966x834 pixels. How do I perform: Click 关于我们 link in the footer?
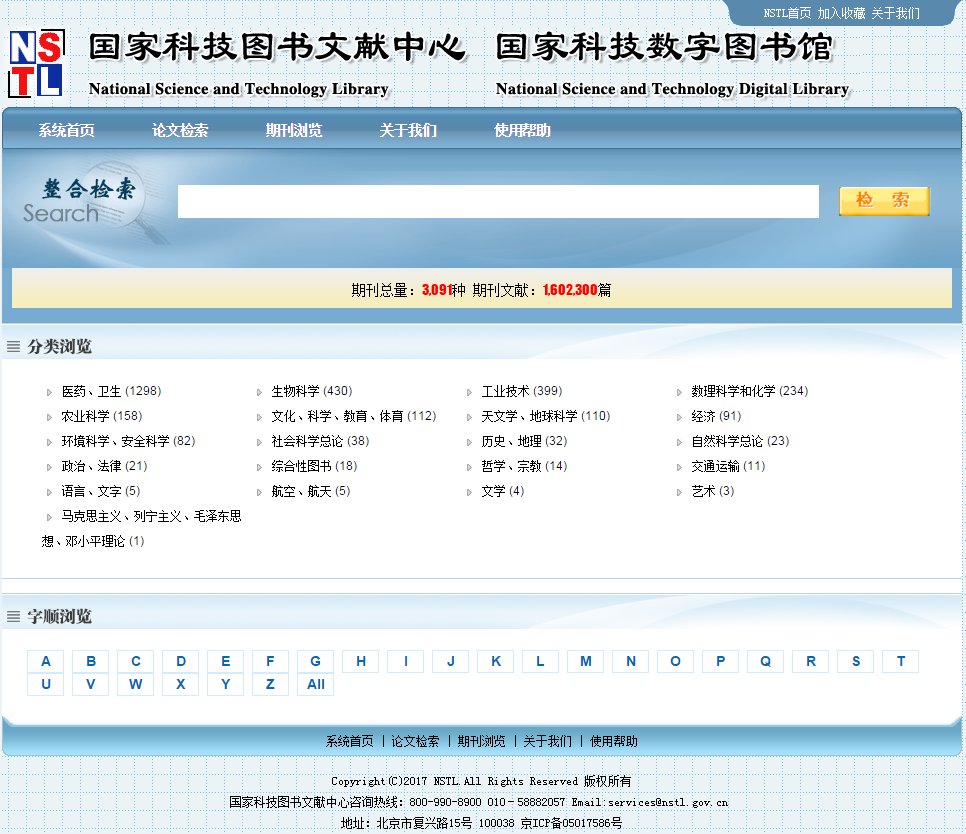click(x=548, y=741)
